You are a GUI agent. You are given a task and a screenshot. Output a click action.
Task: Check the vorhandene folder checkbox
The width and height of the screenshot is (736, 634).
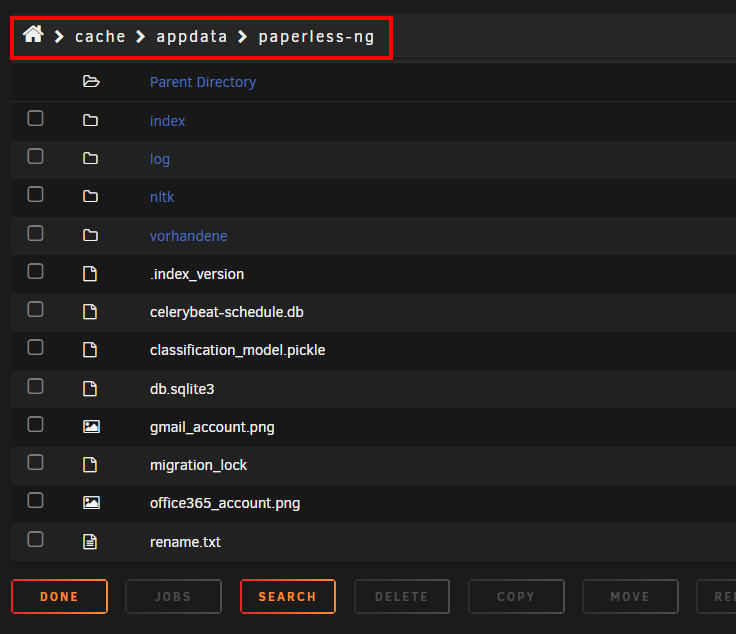click(35, 233)
